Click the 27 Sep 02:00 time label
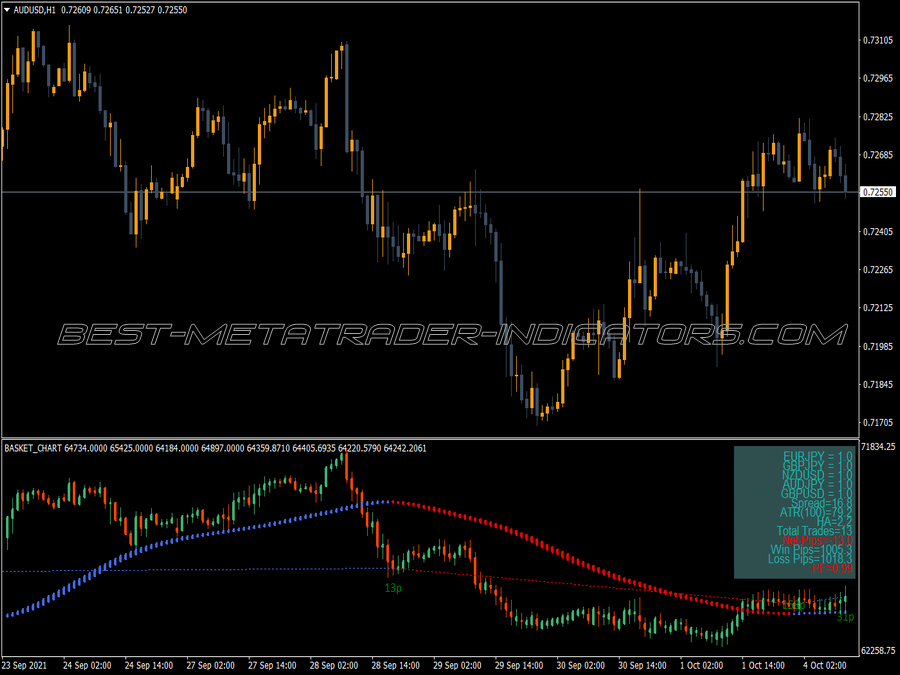Viewport: 900px width, 675px height. tap(210, 666)
